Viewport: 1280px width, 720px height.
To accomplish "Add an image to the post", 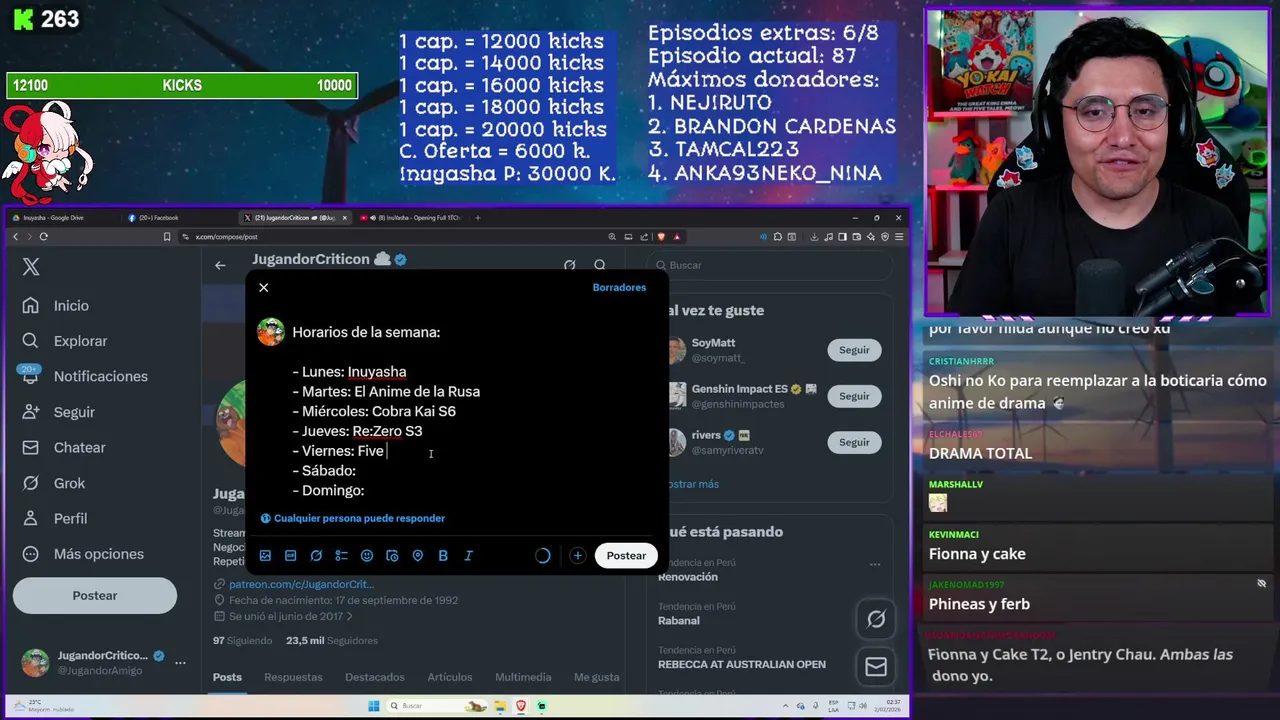I will 265,556.
